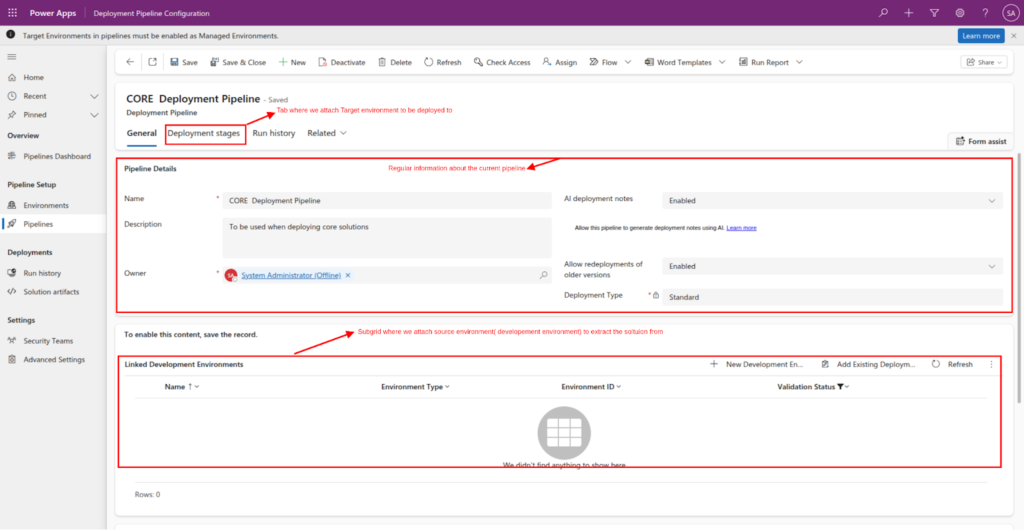
Task: Click the Save icon in command bar
Action: [x=175, y=62]
